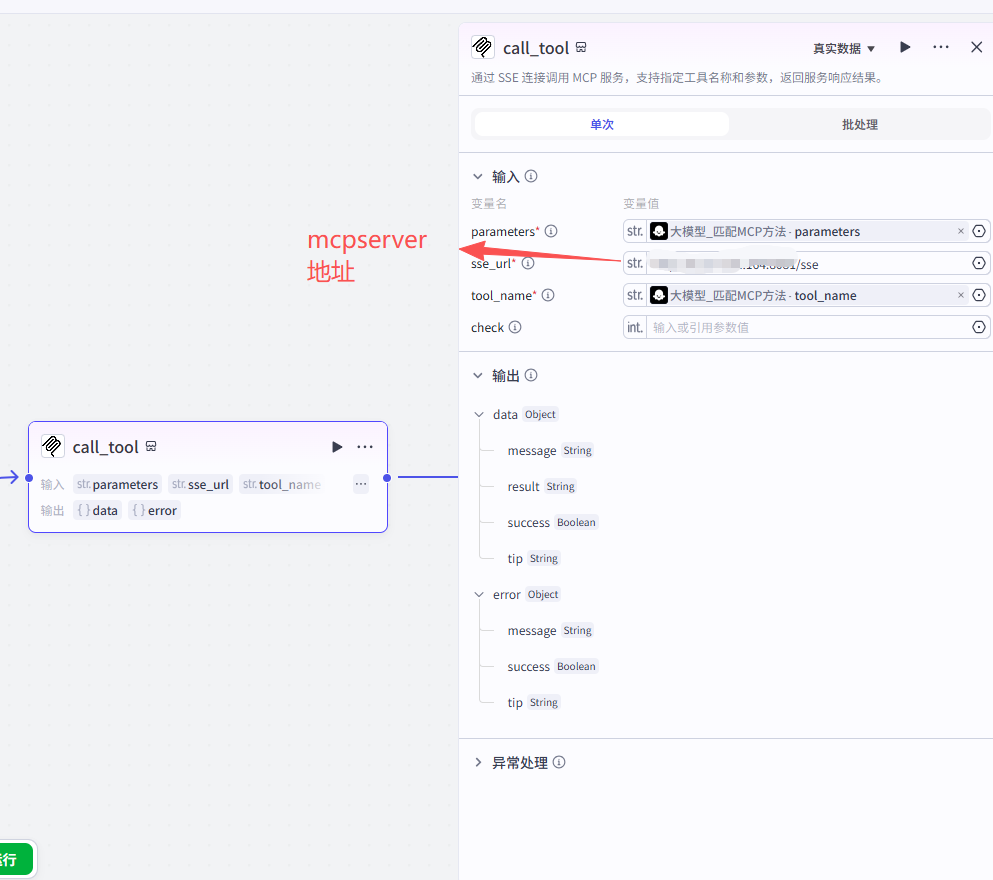Click the info icon next to check
This screenshot has width=993, height=880.
515,327
